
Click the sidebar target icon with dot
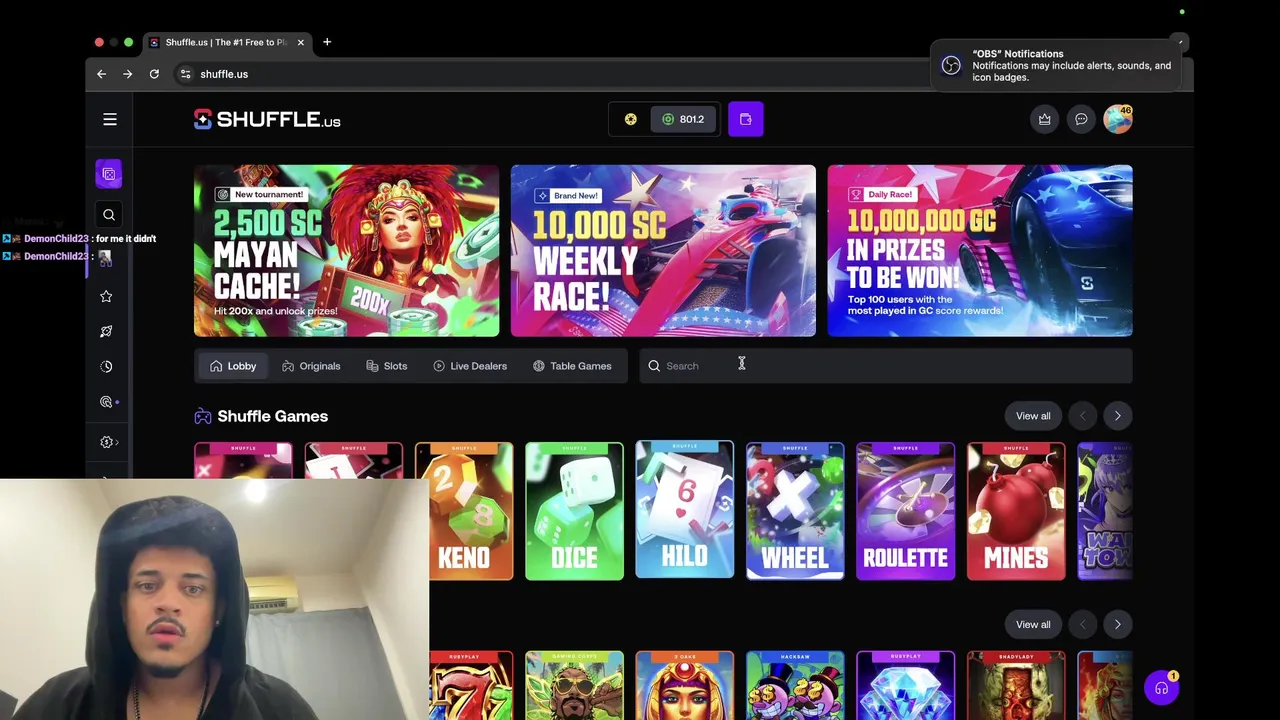(107, 402)
